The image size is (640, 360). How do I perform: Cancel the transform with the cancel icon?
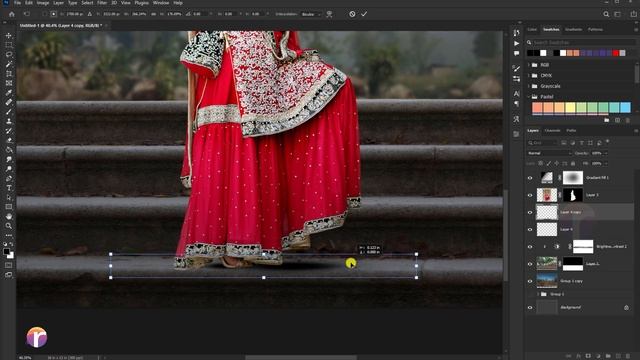tap(352, 14)
